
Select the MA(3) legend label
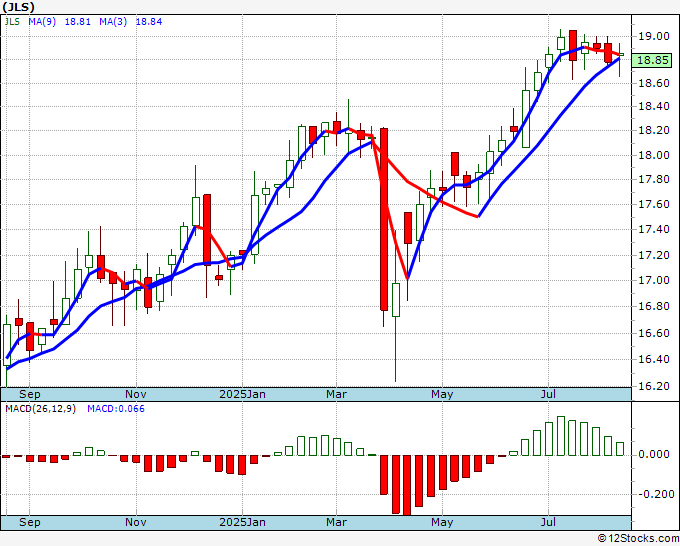click(113, 21)
